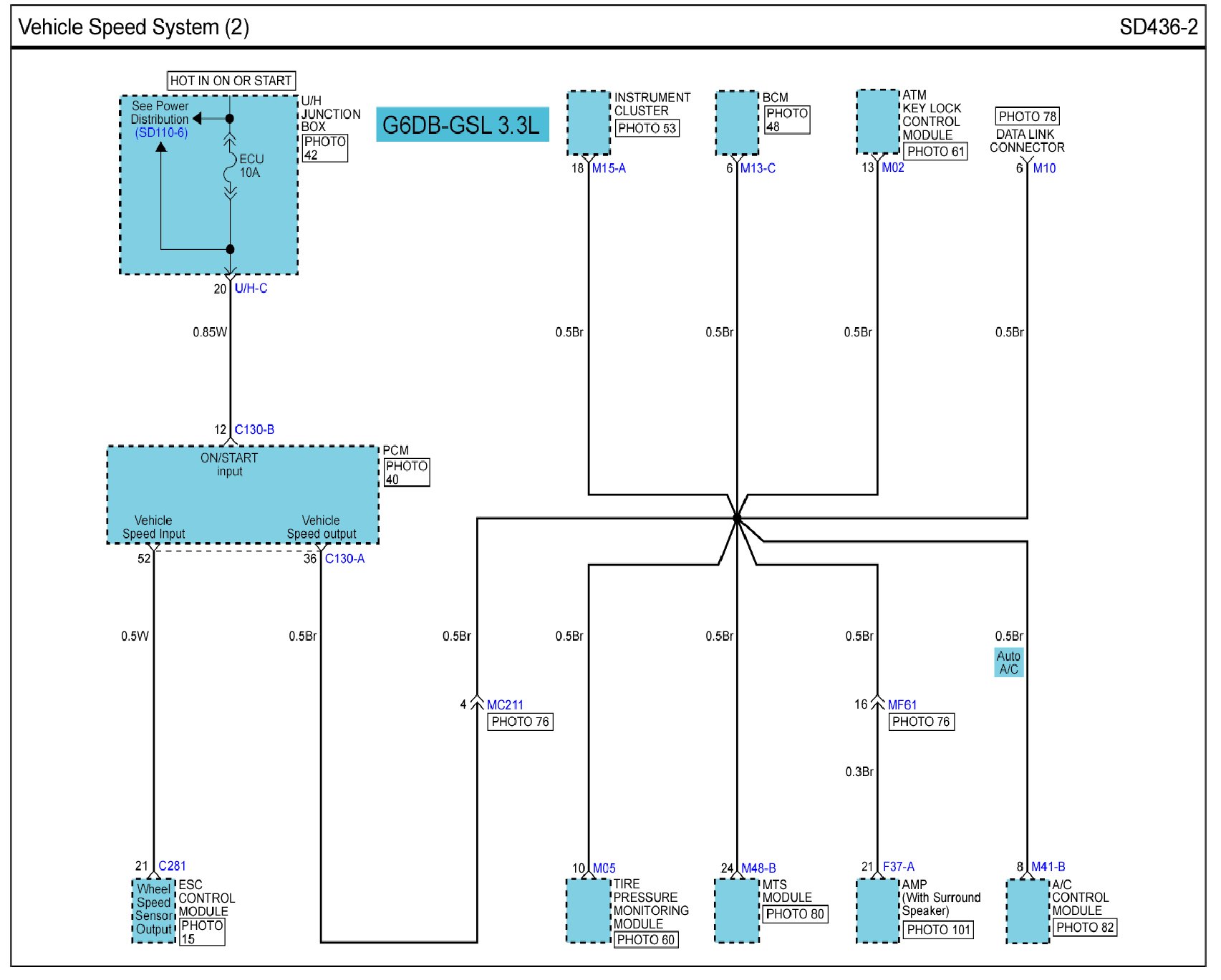Image resolution: width=1221 pixels, height=980 pixels.
Task: Select the Tire Pressure Monitoring Module block
Action: pos(587,911)
